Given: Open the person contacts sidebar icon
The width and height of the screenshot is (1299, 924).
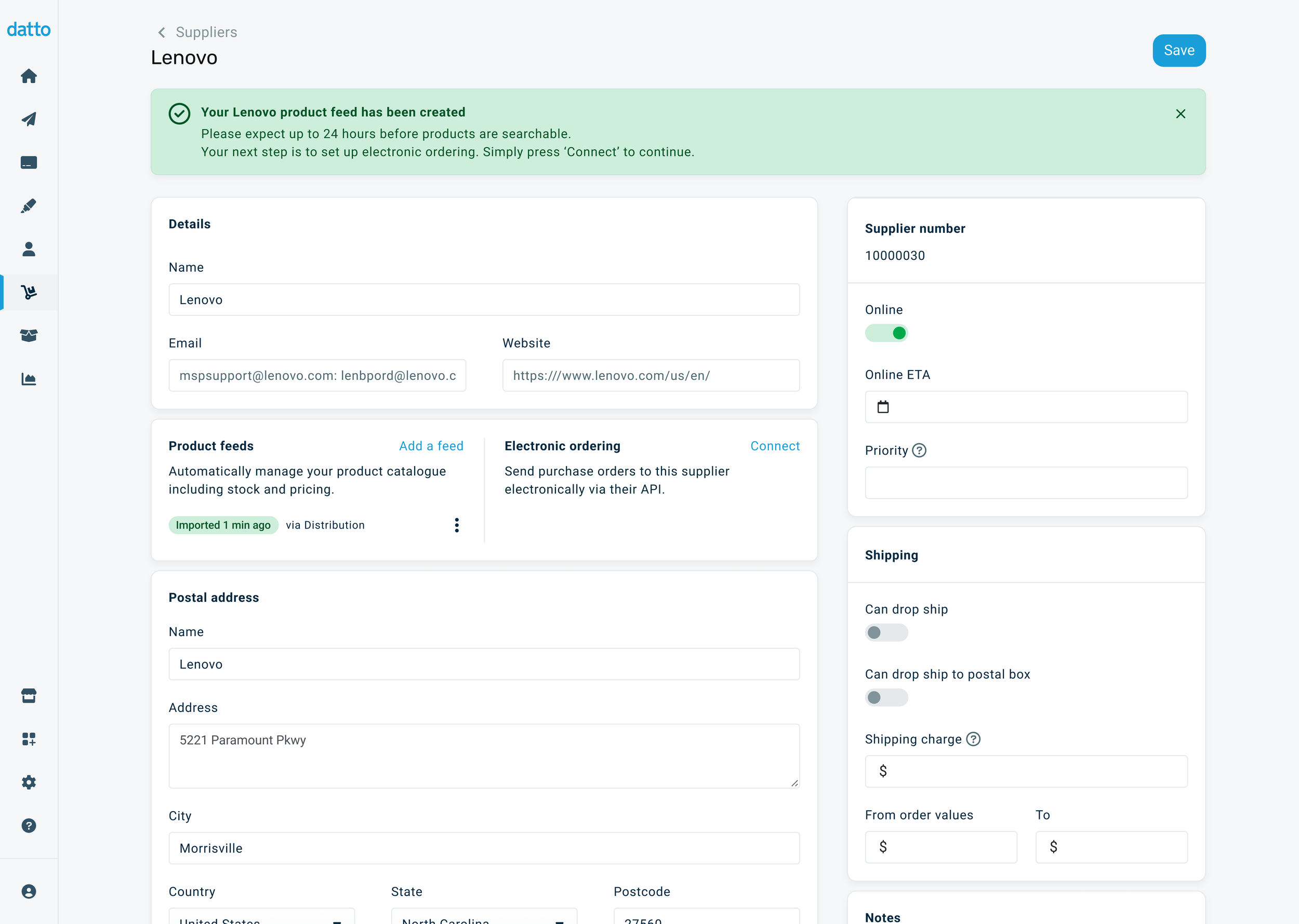Looking at the screenshot, I should [29, 249].
